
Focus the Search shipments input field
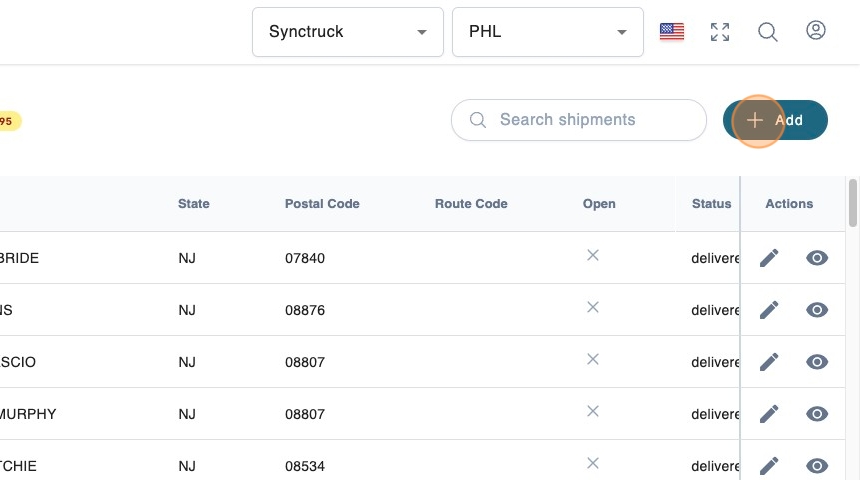(590, 120)
